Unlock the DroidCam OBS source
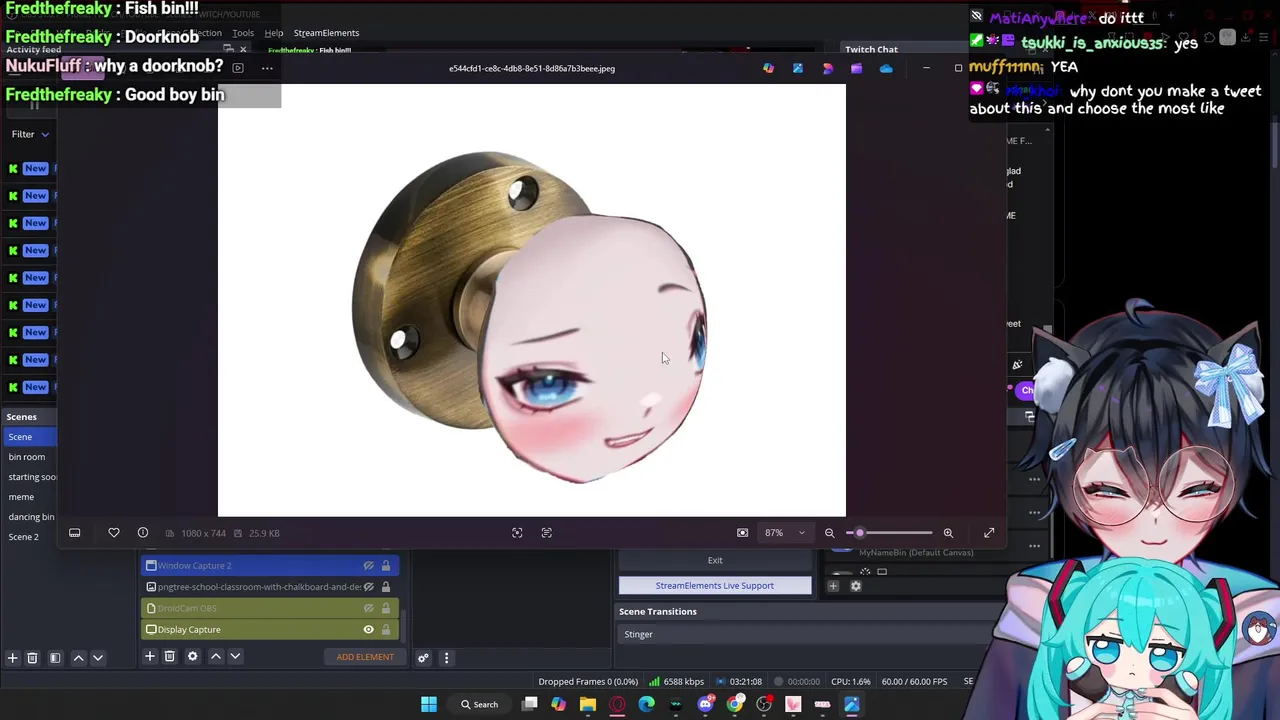This screenshot has height=720, width=1280. (386, 608)
